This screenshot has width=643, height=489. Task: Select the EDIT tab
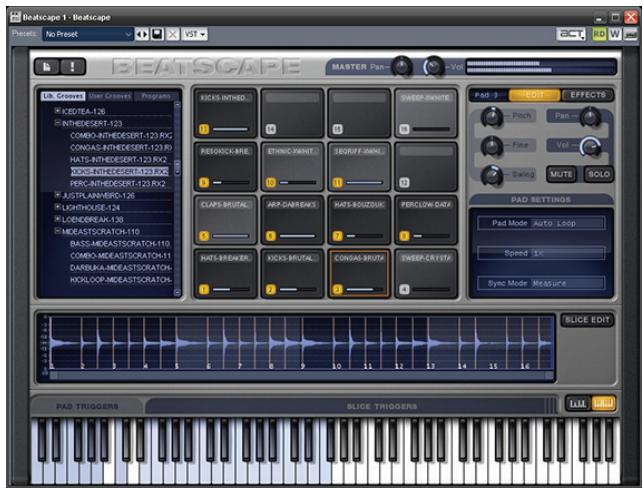[x=534, y=95]
